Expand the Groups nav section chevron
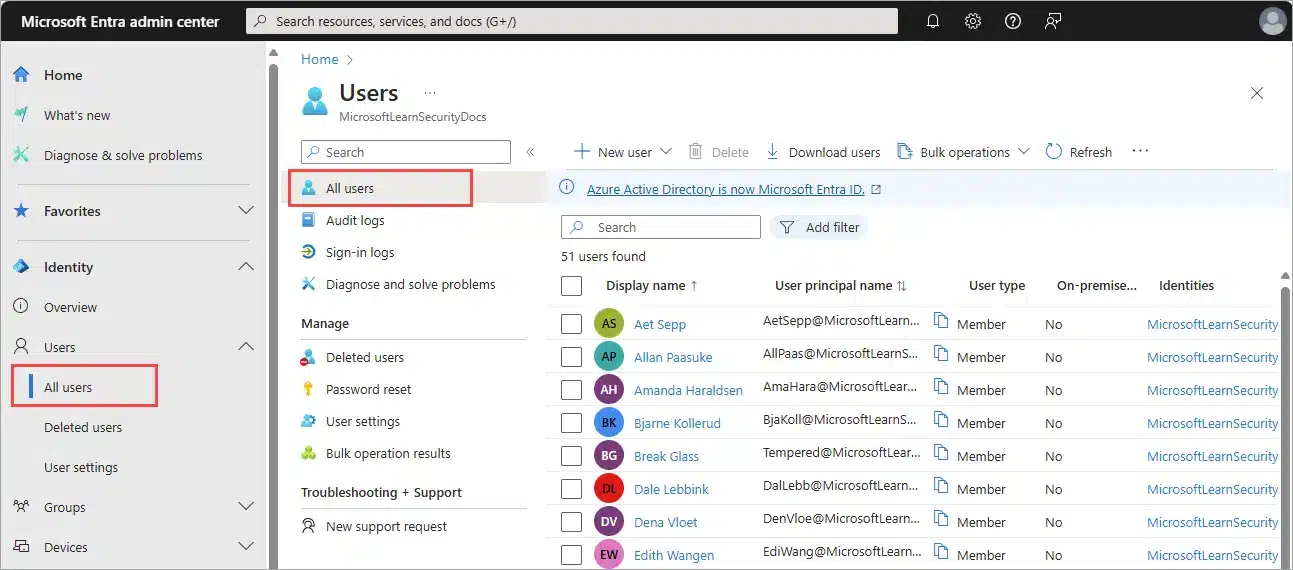The image size is (1293, 570). [245, 507]
